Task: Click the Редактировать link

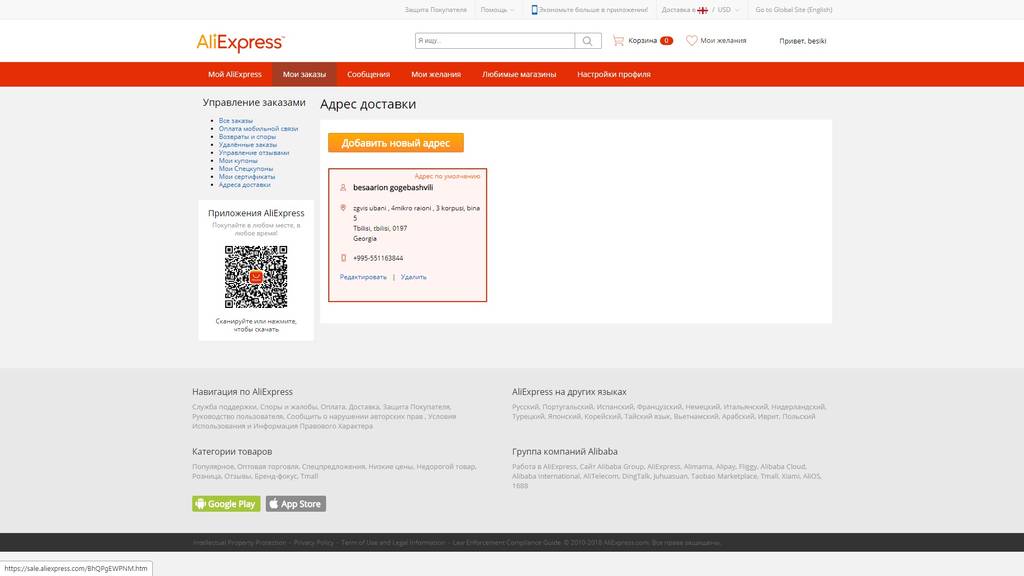Action: pyautogui.click(x=363, y=277)
